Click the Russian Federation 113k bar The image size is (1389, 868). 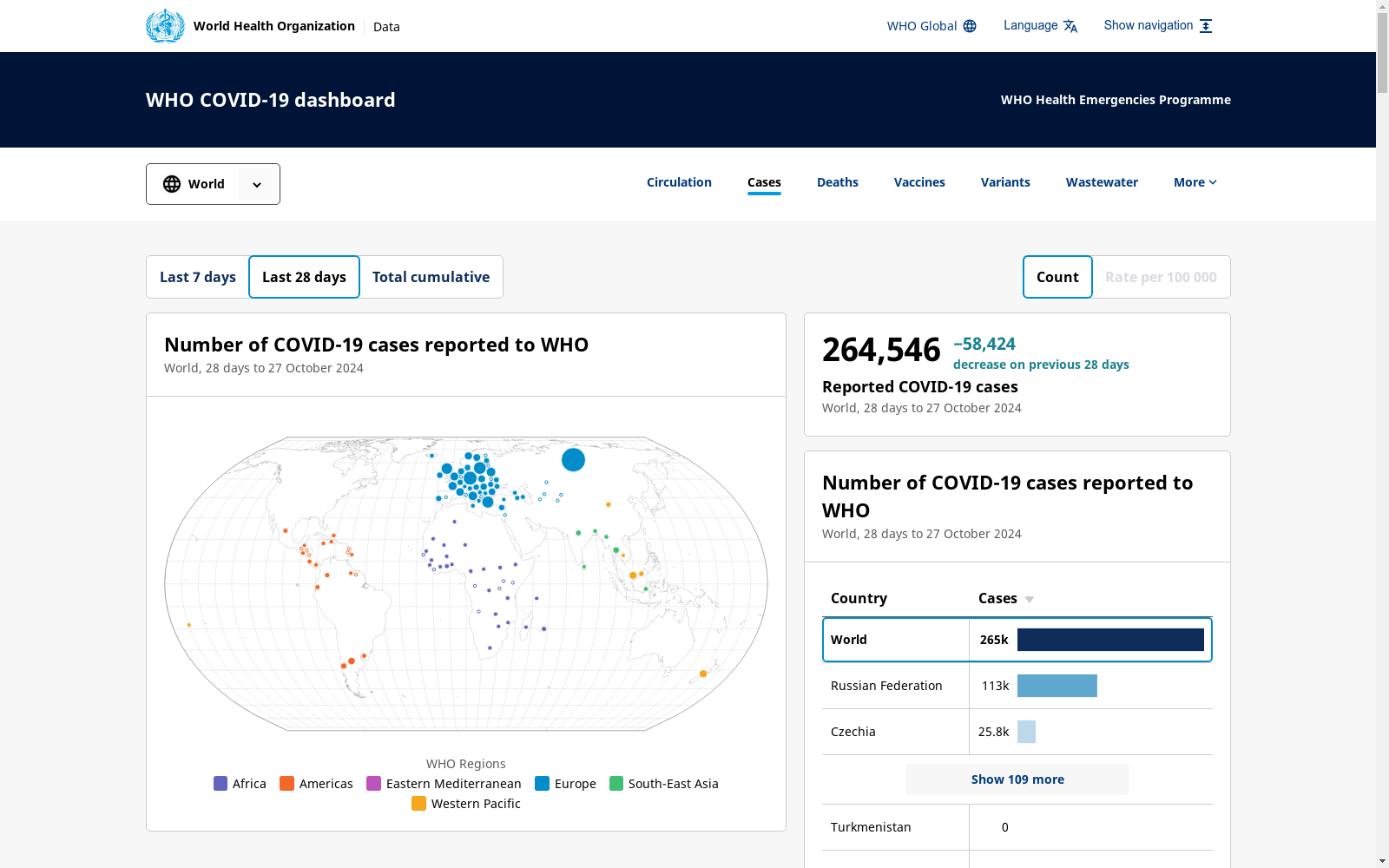click(1057, 686)
